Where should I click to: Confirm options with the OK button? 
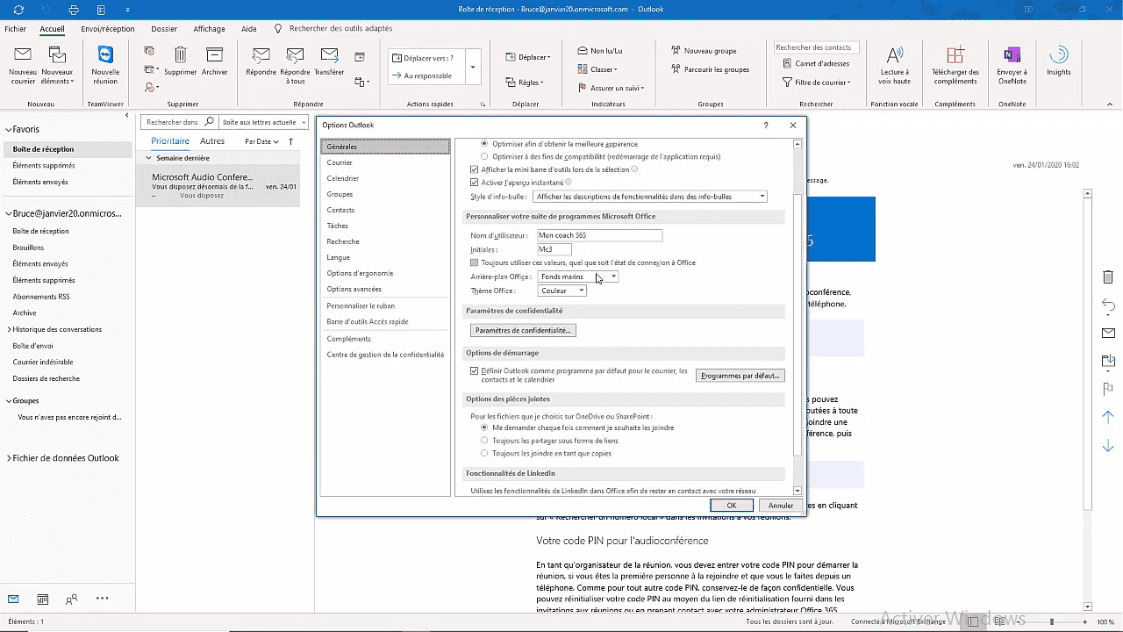pyautogui.click(x=731, y=505)
